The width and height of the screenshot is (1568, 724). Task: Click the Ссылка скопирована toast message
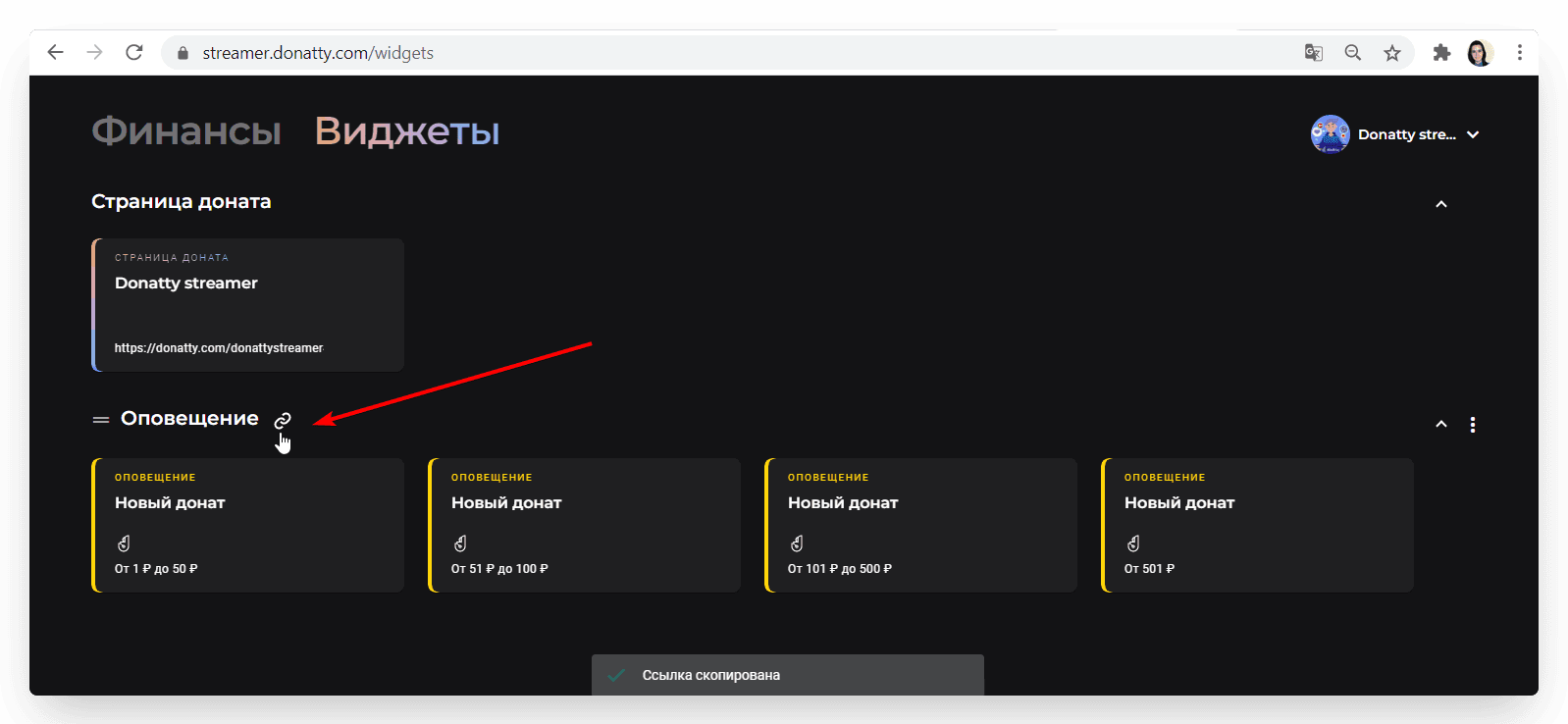click(788, 675)
